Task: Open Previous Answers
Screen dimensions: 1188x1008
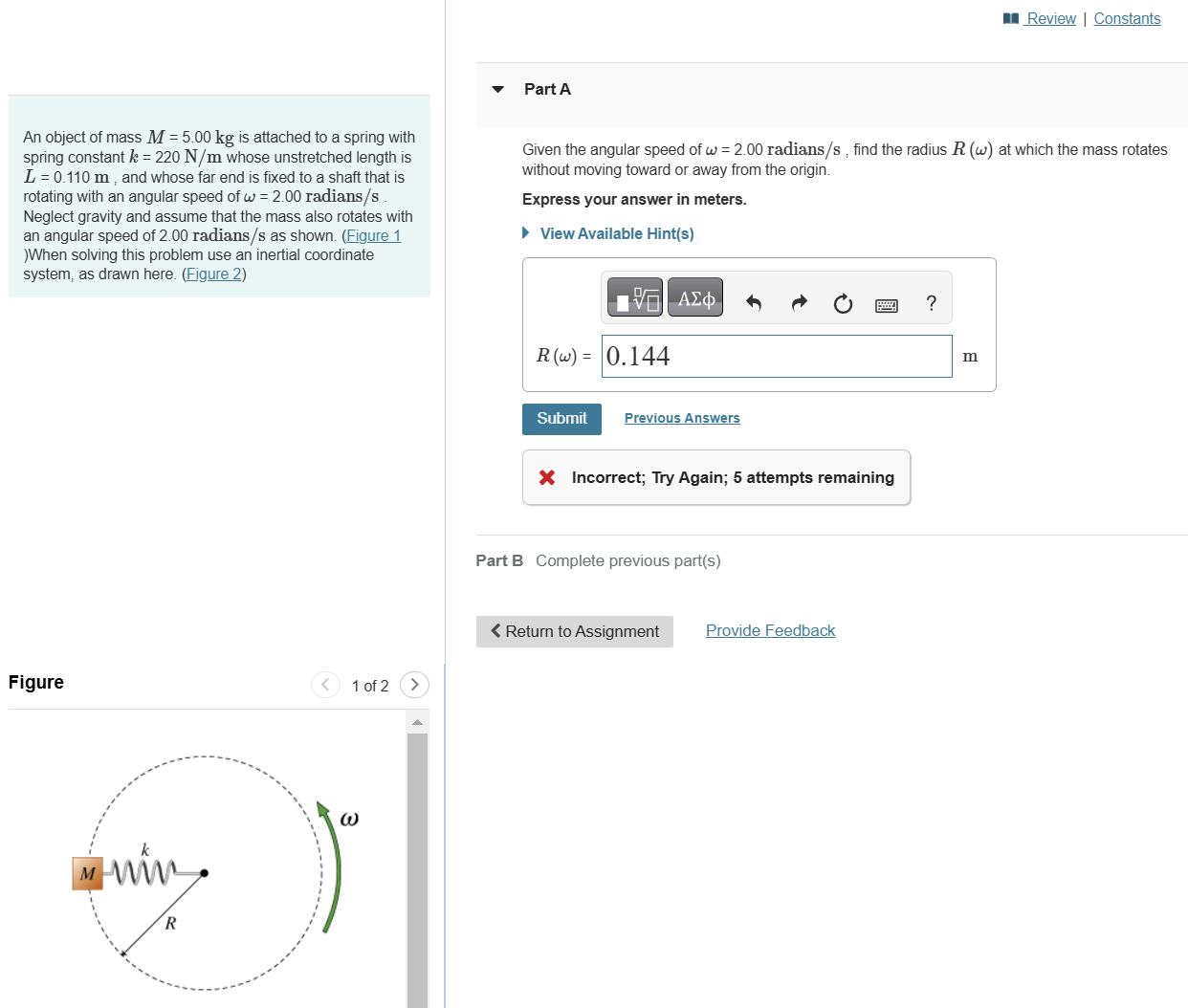Action: (x=681, y=418)
